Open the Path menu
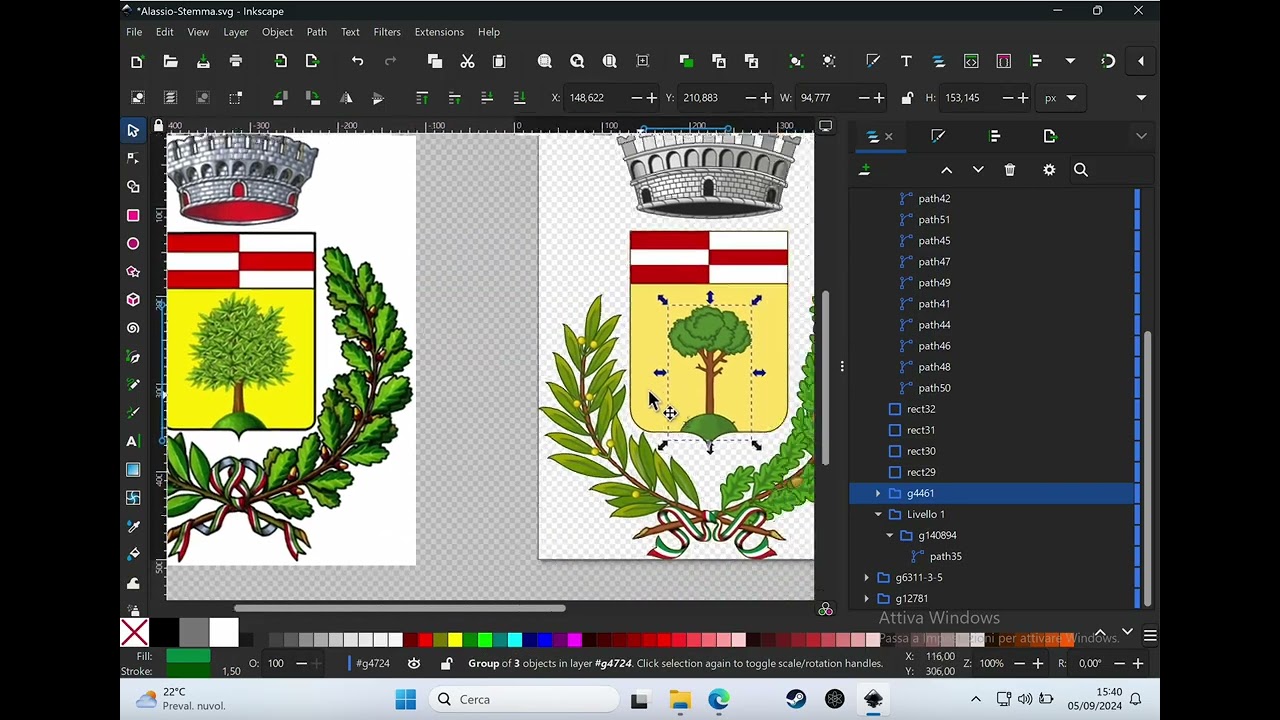Viewport: 1280px width, 720px height. click(x=316, y=32)
